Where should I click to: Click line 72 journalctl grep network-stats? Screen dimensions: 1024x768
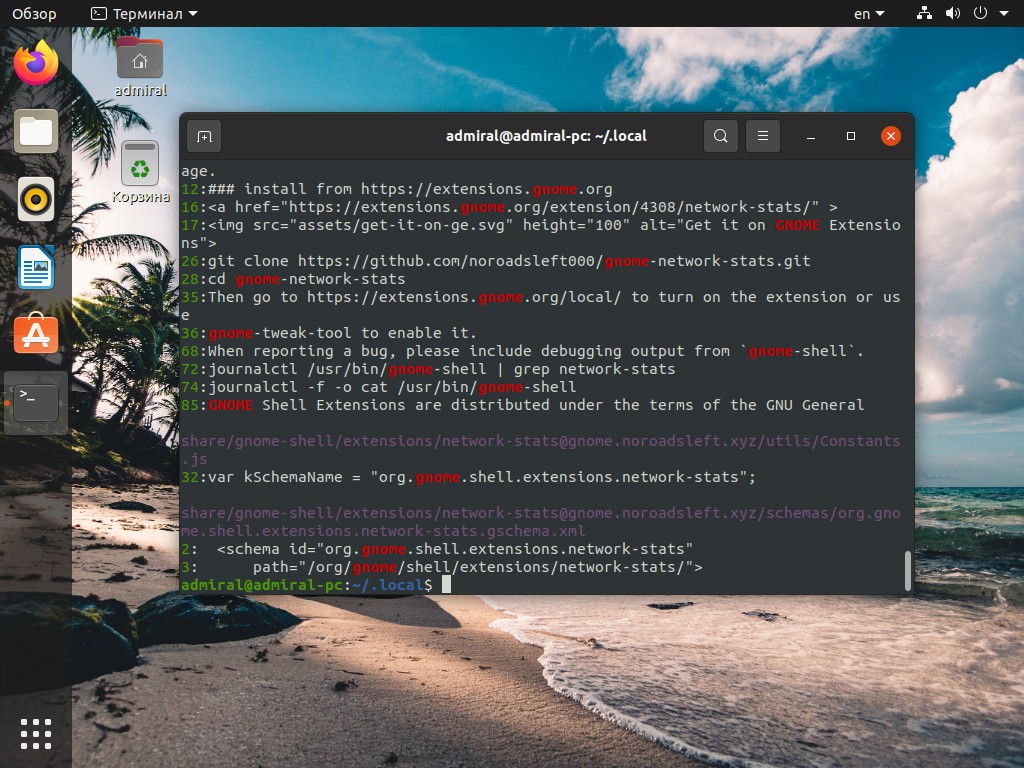click(x=428, y=369)
